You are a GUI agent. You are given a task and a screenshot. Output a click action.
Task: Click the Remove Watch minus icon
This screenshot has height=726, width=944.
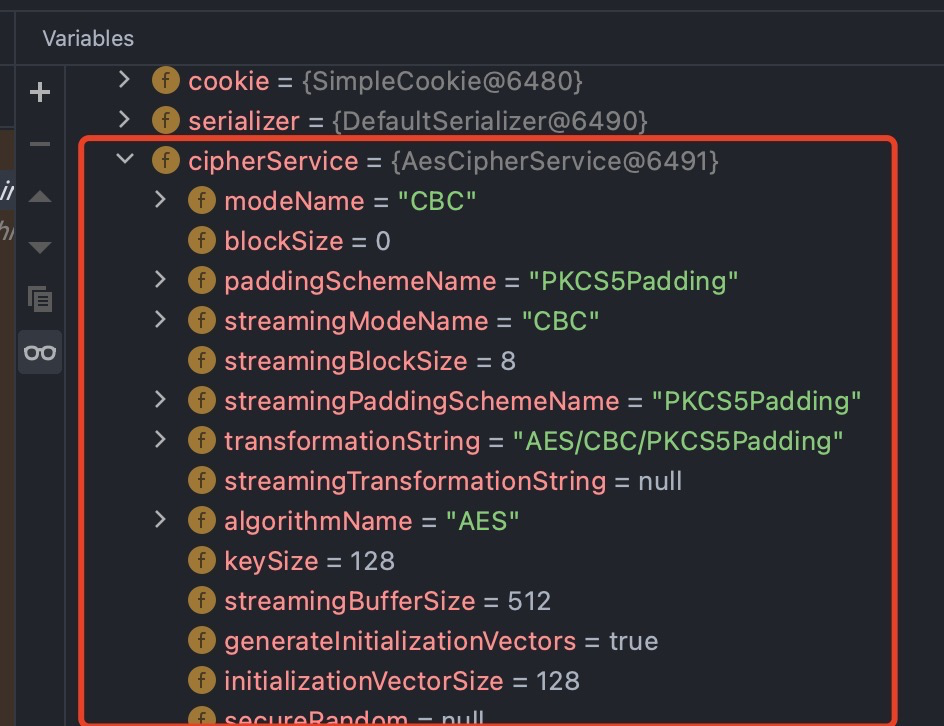(x=40, y=145)
